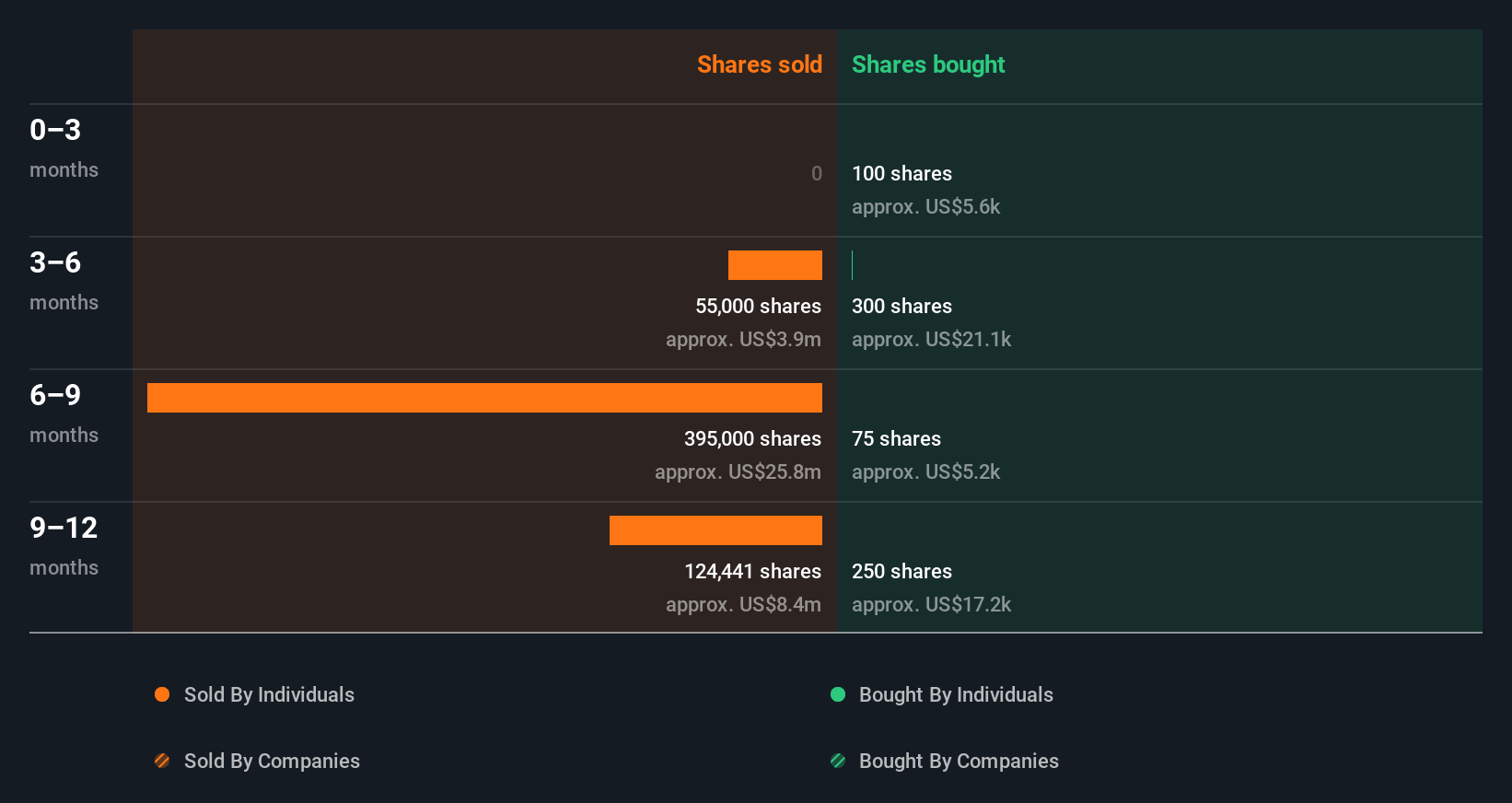Click the approx. US$17.2k bought amount

(x=931, y=604)
